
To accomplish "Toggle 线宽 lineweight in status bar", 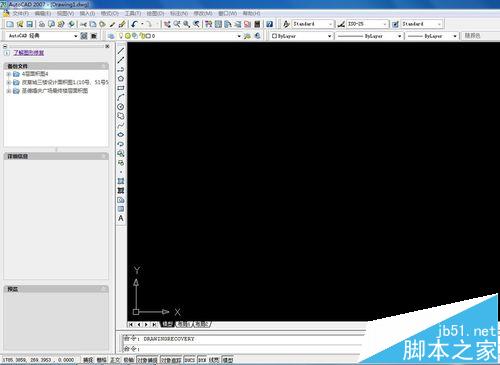I will (214, 360).
